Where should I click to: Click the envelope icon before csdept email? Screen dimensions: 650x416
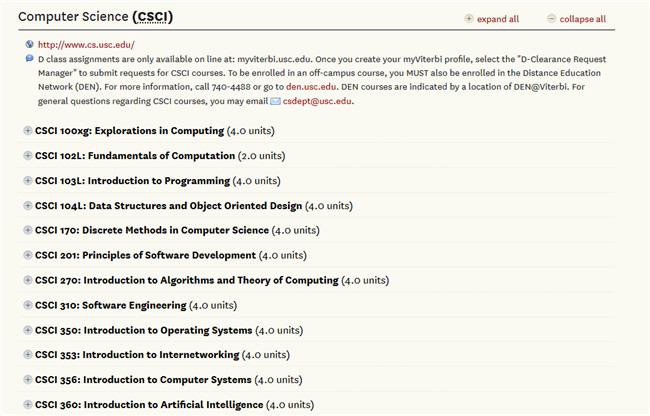point(275,101)
